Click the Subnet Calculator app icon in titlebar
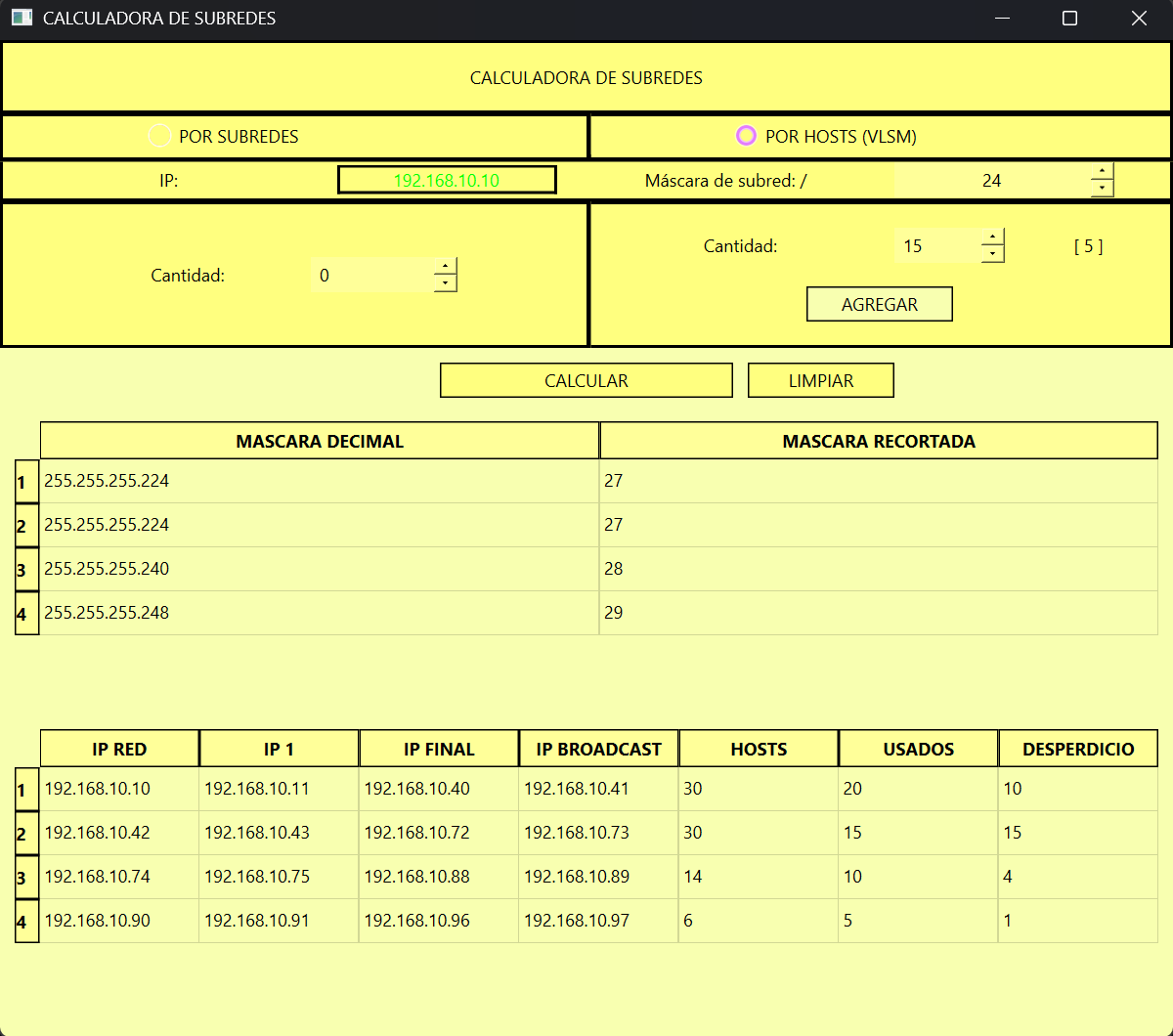Screen dimensions: 1173x1036 [x=22, y=18]
